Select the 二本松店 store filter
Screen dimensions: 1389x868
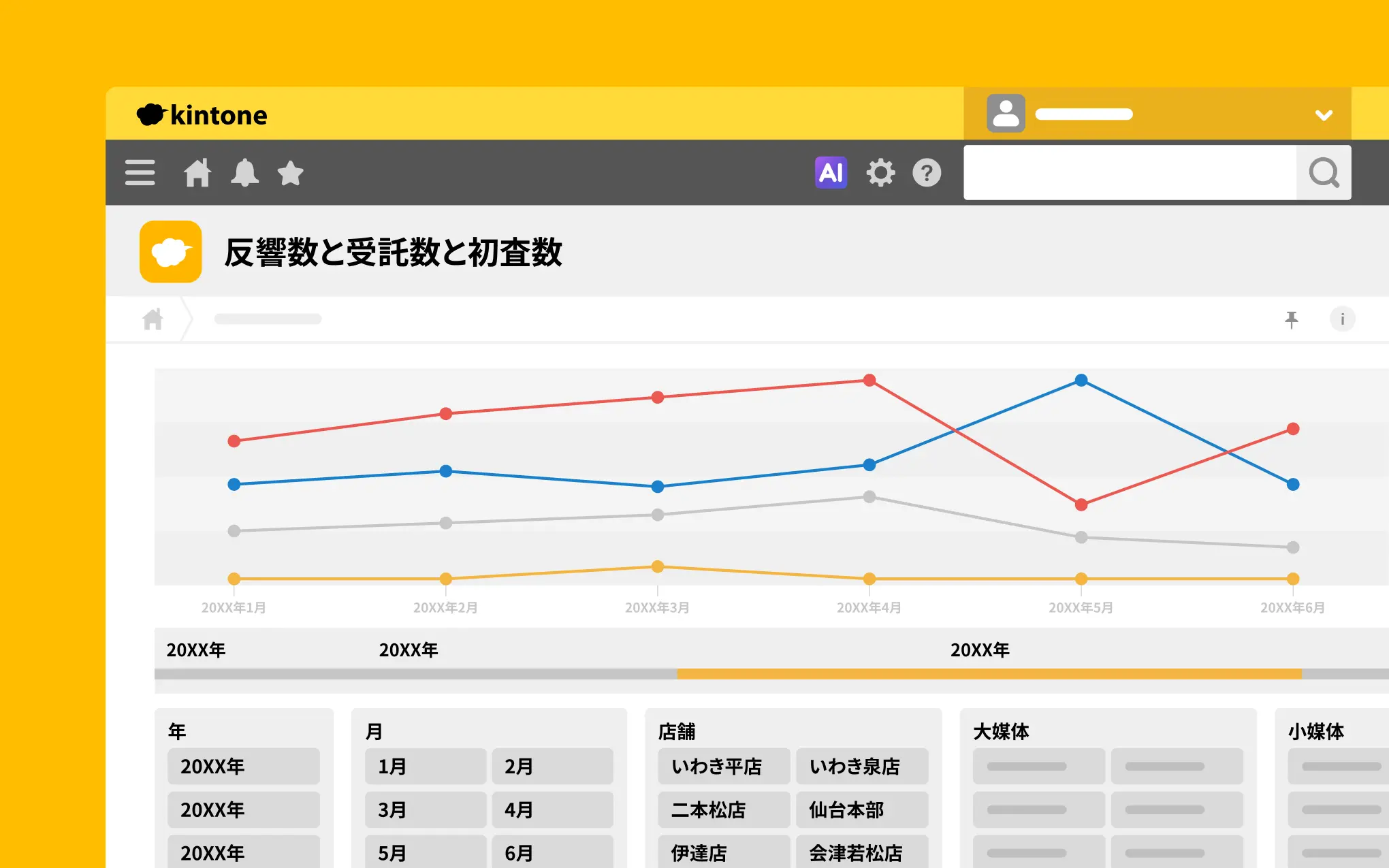[x=724, y=809]
